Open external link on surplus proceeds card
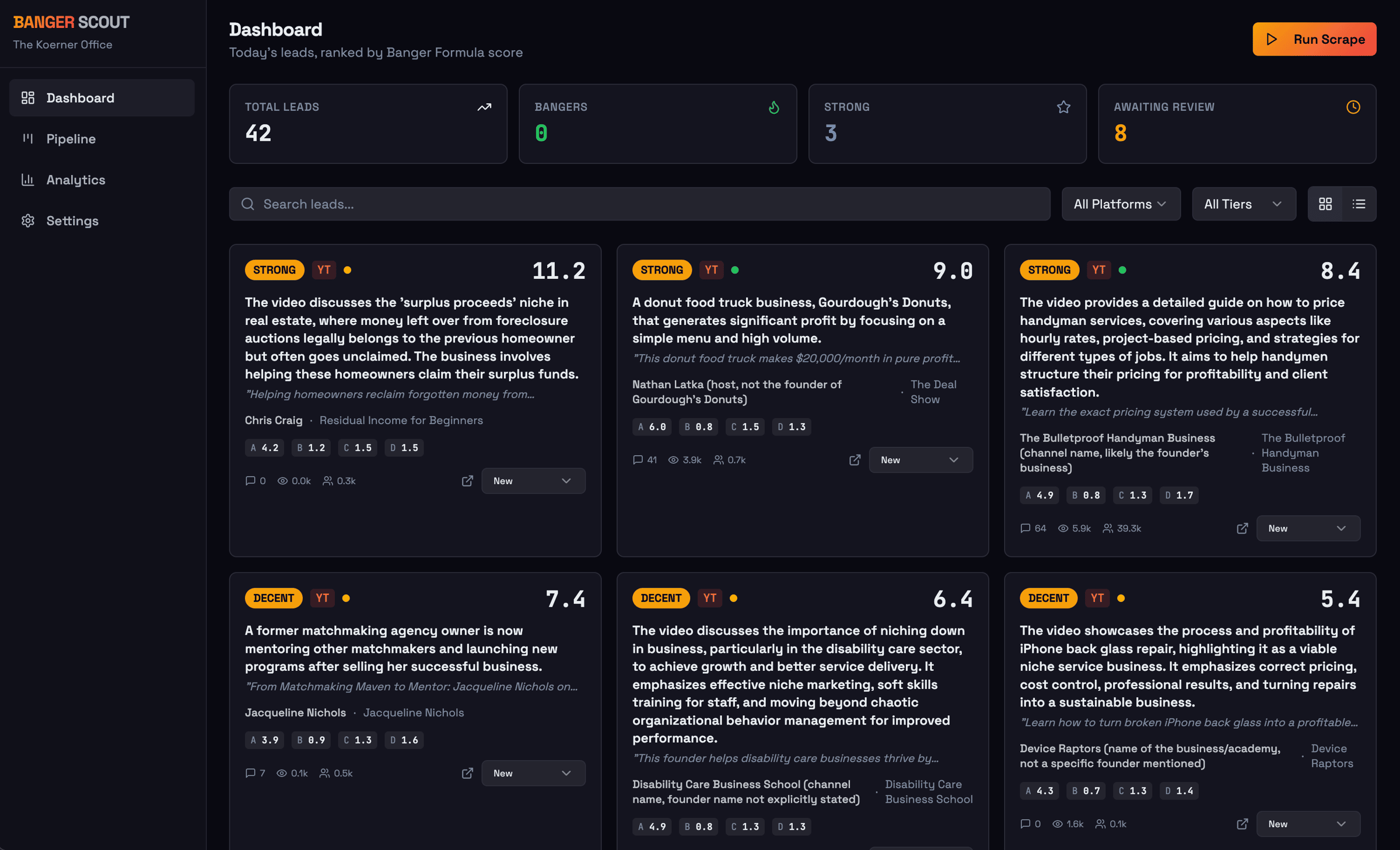The image size is (1400, 850). (467, 481)
